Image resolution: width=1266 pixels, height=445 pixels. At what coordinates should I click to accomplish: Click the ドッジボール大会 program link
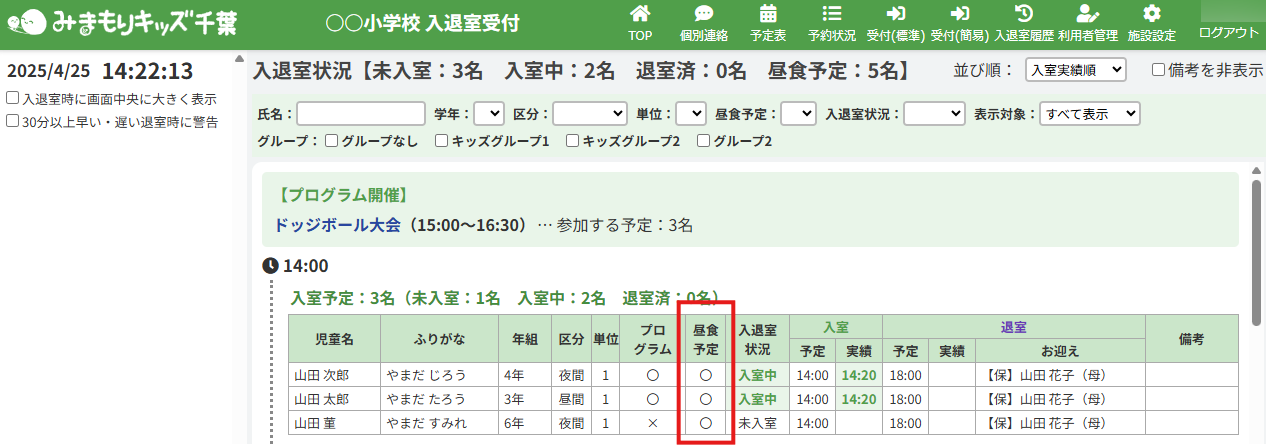pyautogui.click(x=337, y=224)
